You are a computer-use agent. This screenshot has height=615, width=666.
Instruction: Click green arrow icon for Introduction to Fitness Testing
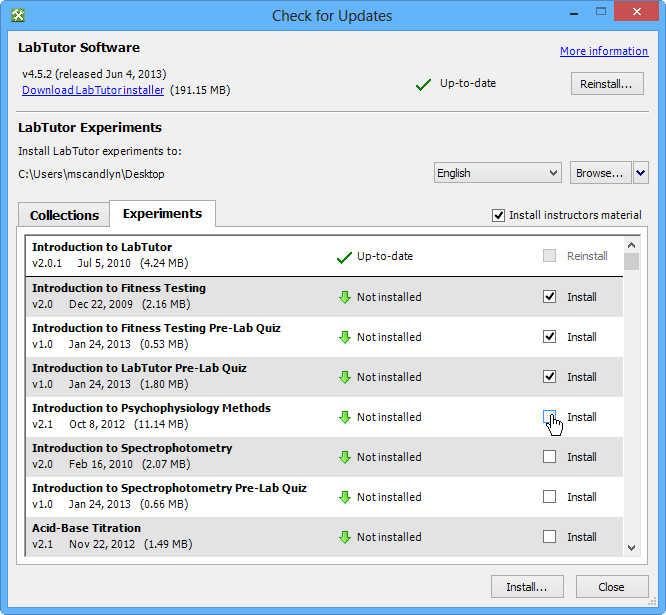pos(345,297)
